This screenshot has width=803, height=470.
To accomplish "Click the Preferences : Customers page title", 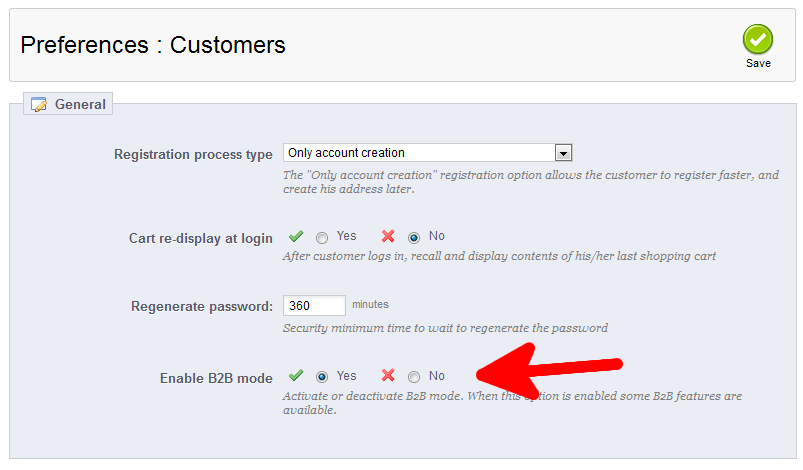I will [153, 45].
